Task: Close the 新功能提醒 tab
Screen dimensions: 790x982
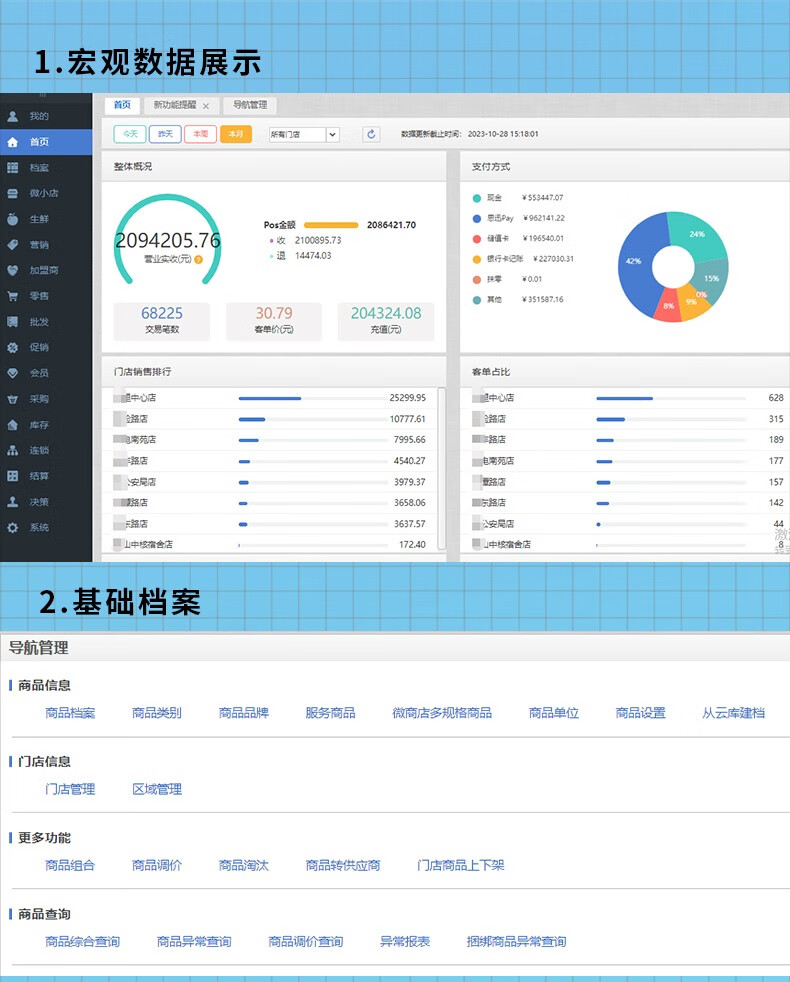Action: (x=206, y=106)
